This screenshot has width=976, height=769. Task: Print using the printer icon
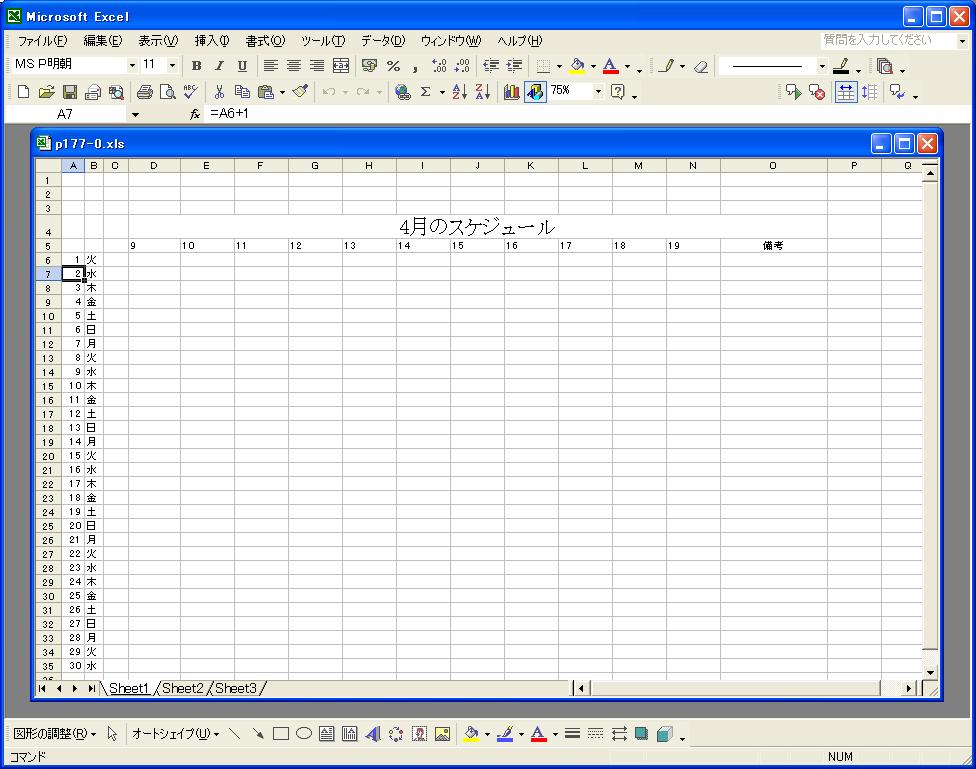tap(144, 92)
